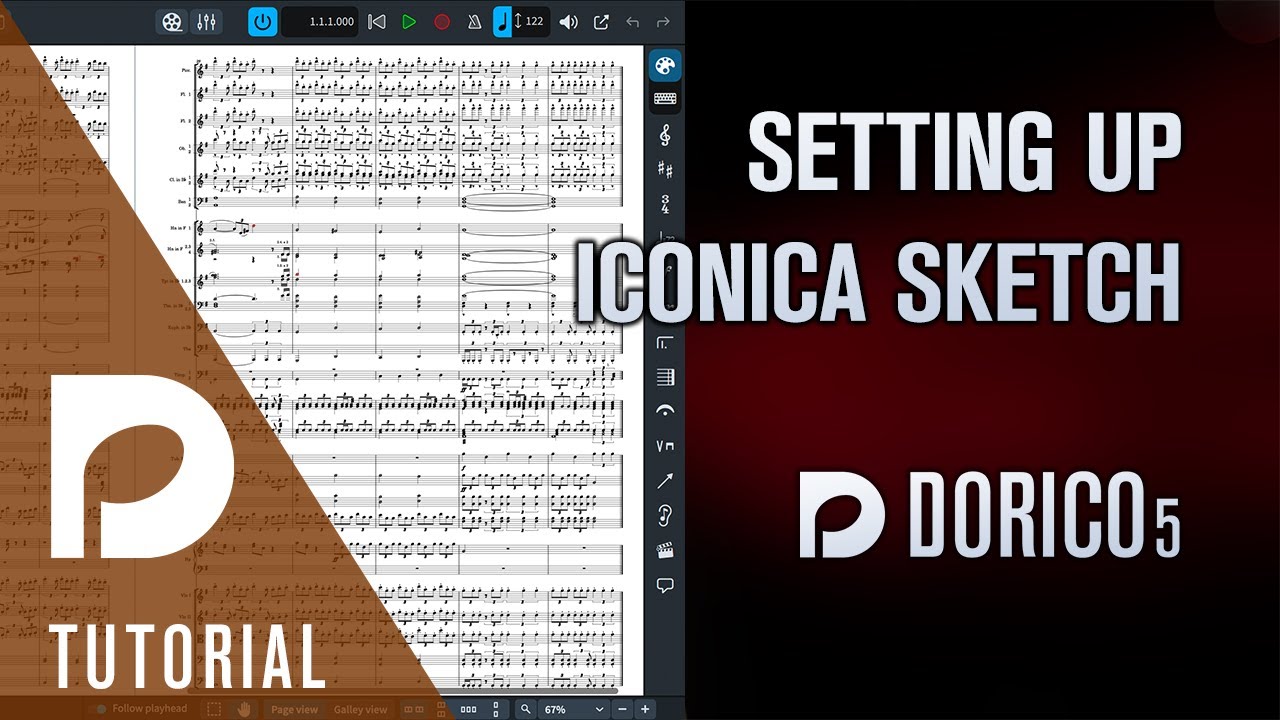This screenshot has height=720, width=1280.
Task: Open the Lines panel diagonal arrow icon
Action: coord(665,481)
